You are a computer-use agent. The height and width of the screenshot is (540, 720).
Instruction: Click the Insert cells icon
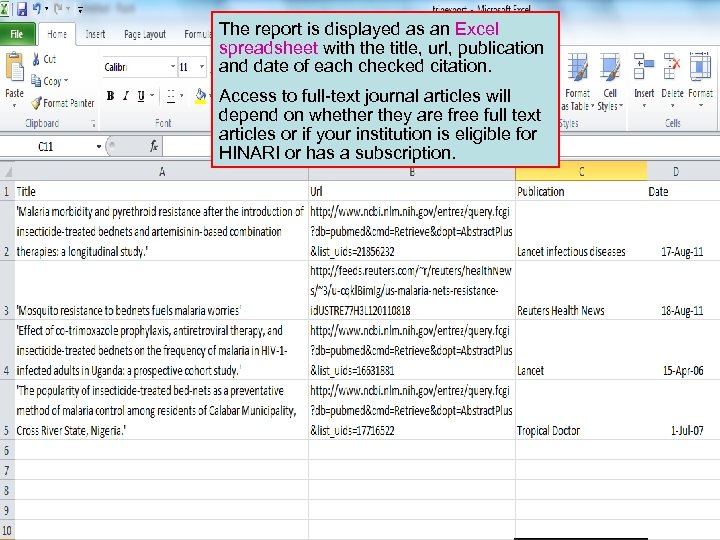click(644, 66)
